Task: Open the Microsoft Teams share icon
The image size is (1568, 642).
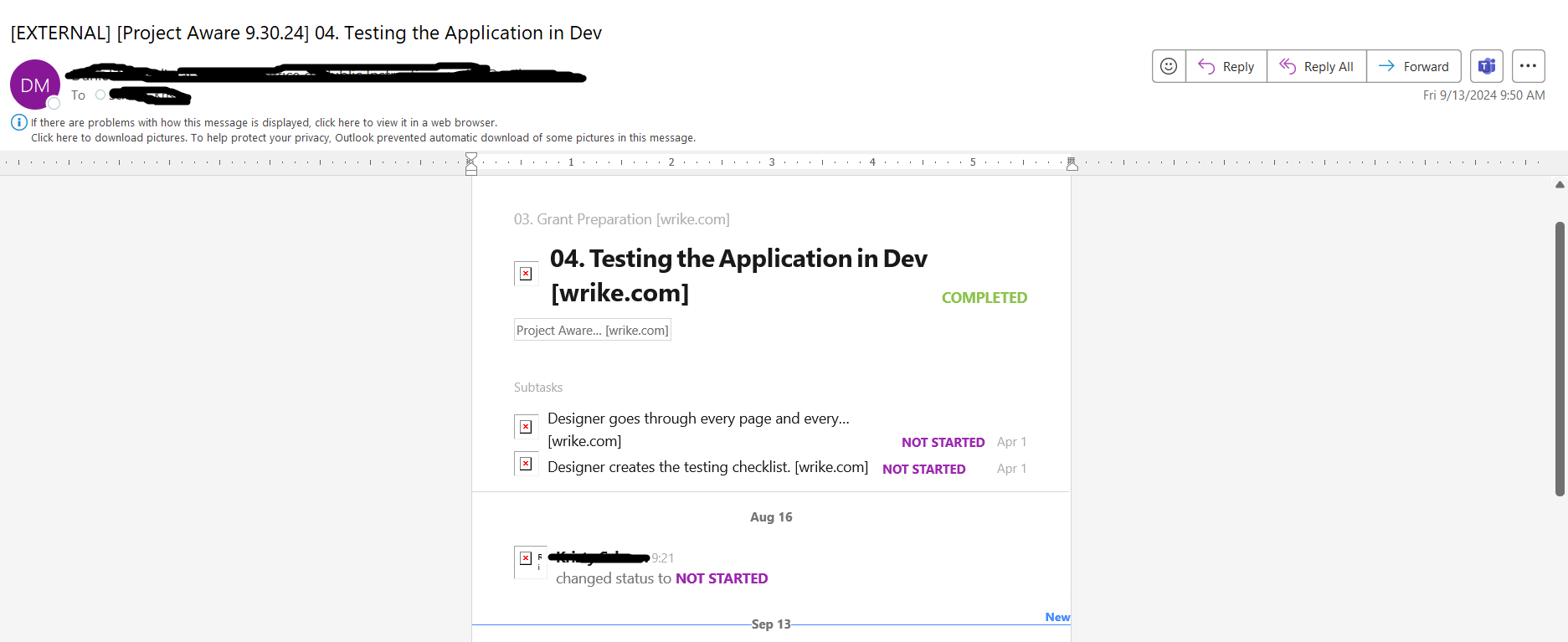Action: tap(1487, 66)
